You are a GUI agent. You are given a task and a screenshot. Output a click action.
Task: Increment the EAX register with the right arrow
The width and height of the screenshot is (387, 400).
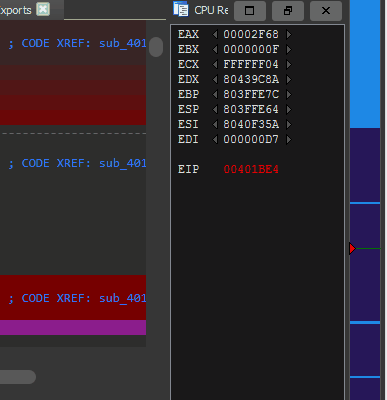(x=289, y=34)
